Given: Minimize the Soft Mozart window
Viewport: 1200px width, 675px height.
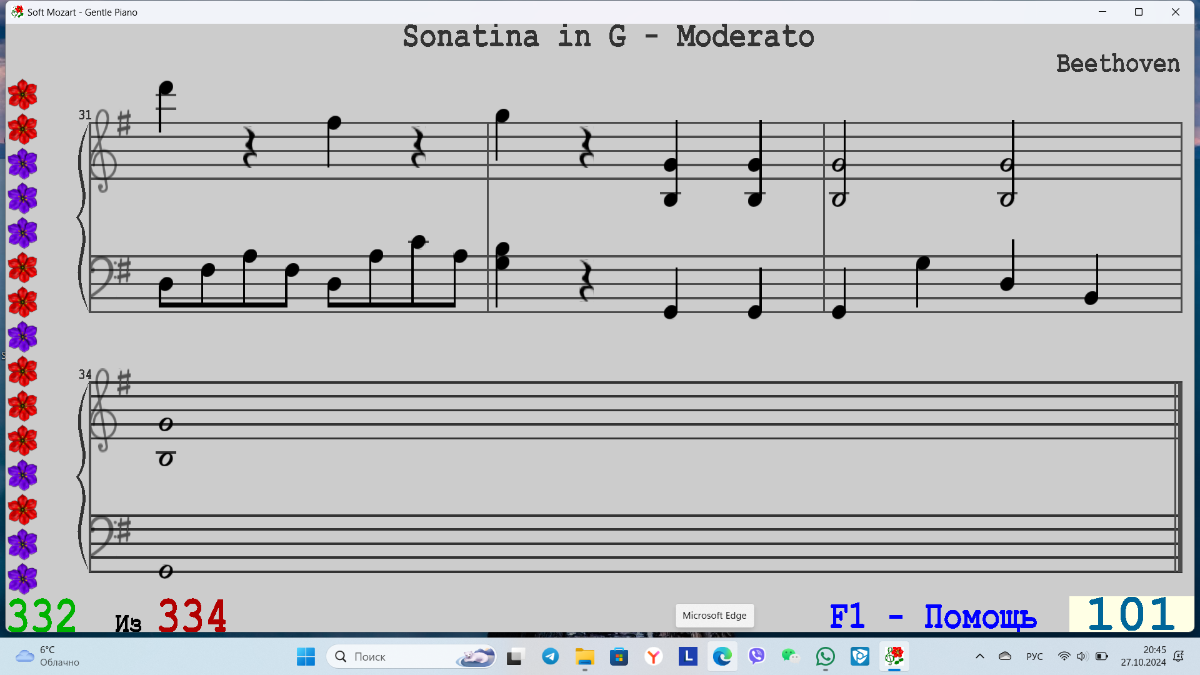Looking at the screenshot, I should tap(1101, 12).
